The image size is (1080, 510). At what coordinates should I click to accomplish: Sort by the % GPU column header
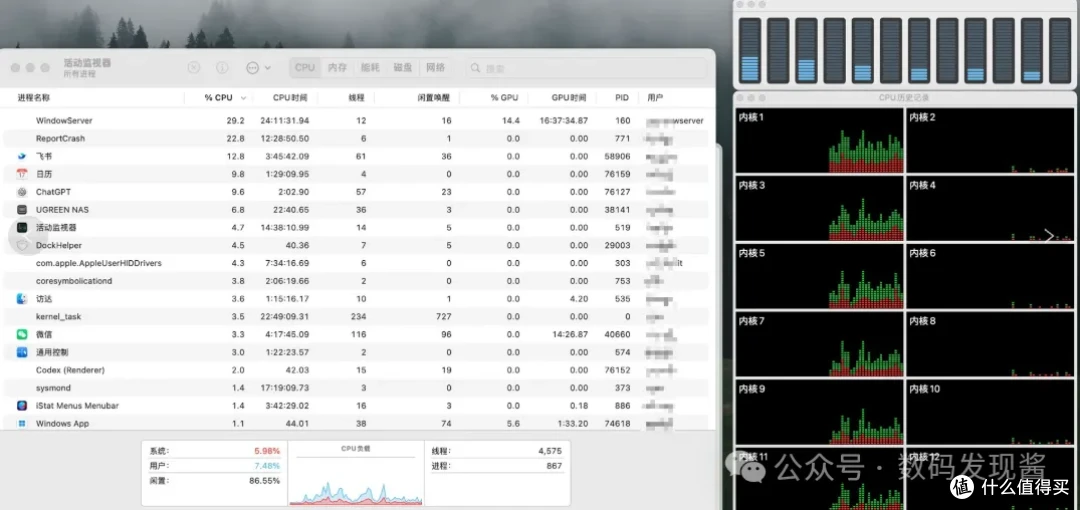pyautogui.click(x=504, y=98)
